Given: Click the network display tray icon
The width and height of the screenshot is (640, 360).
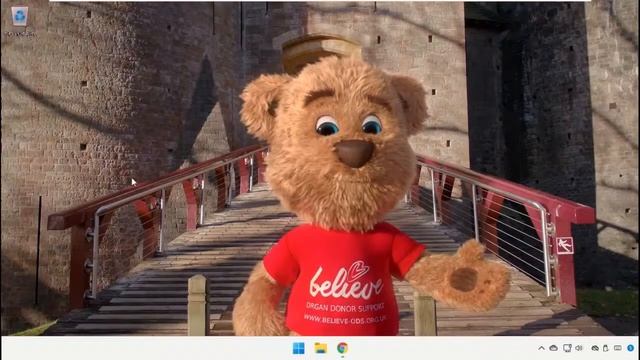Looking at the screenshot, I should tap(567, 348).
